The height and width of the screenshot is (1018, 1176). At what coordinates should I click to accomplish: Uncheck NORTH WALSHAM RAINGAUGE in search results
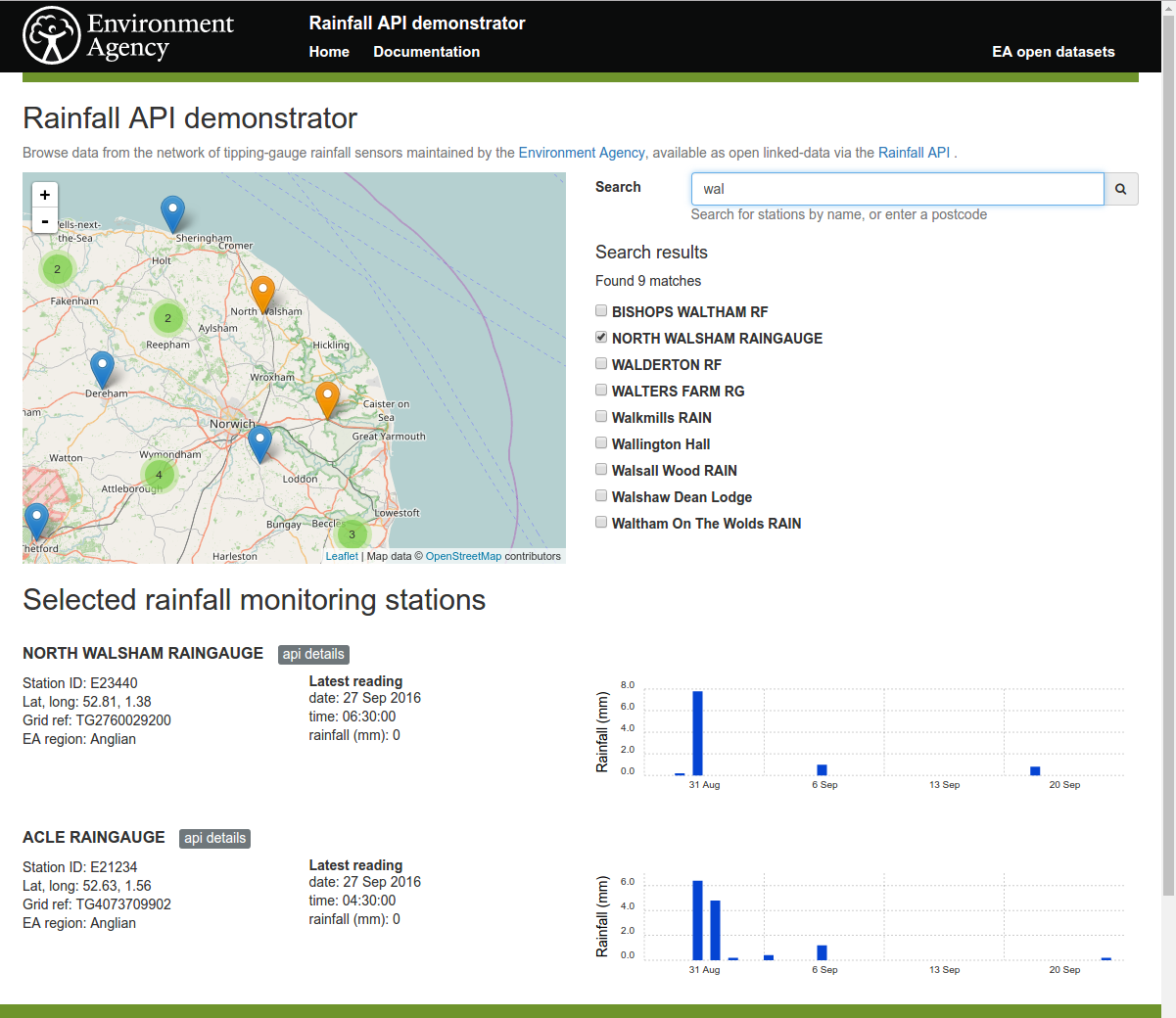pos(600,337)
